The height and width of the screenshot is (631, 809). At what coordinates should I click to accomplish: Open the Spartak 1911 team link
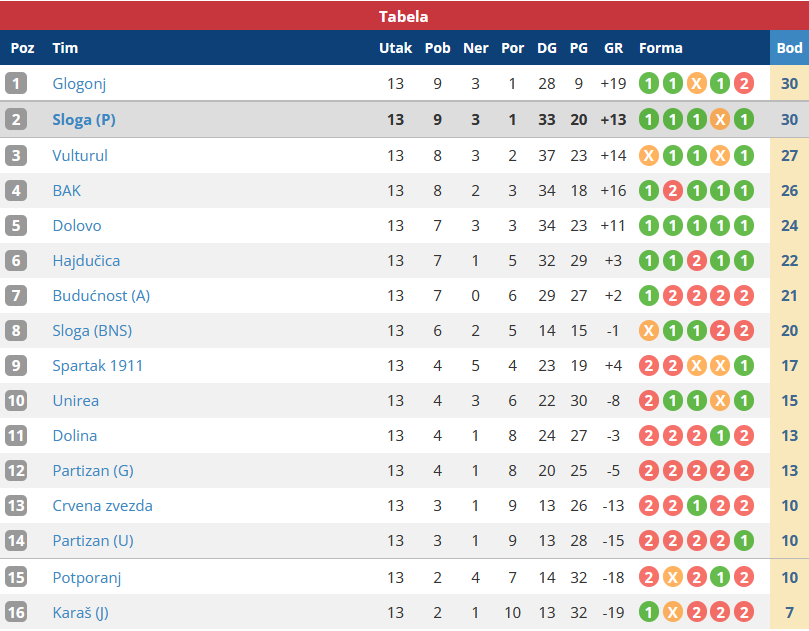coord(98,366)
